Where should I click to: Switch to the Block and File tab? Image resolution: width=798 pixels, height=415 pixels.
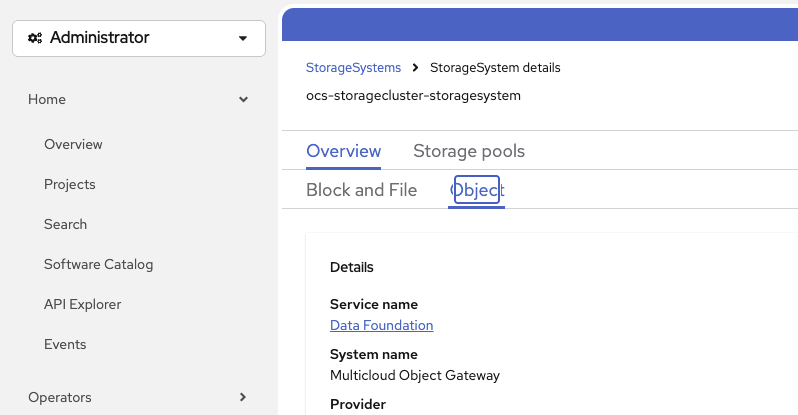[x=361, y=190]
